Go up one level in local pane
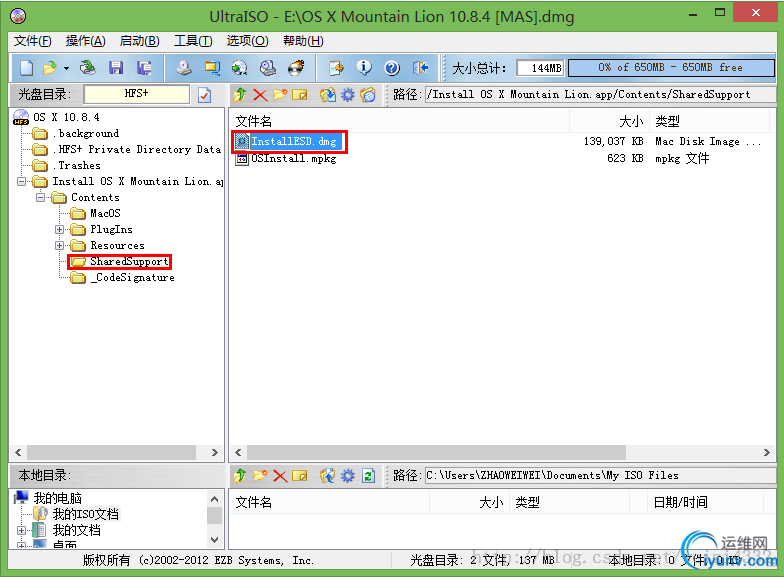This screenshot has height=577, width=784. tap(240, 476)
